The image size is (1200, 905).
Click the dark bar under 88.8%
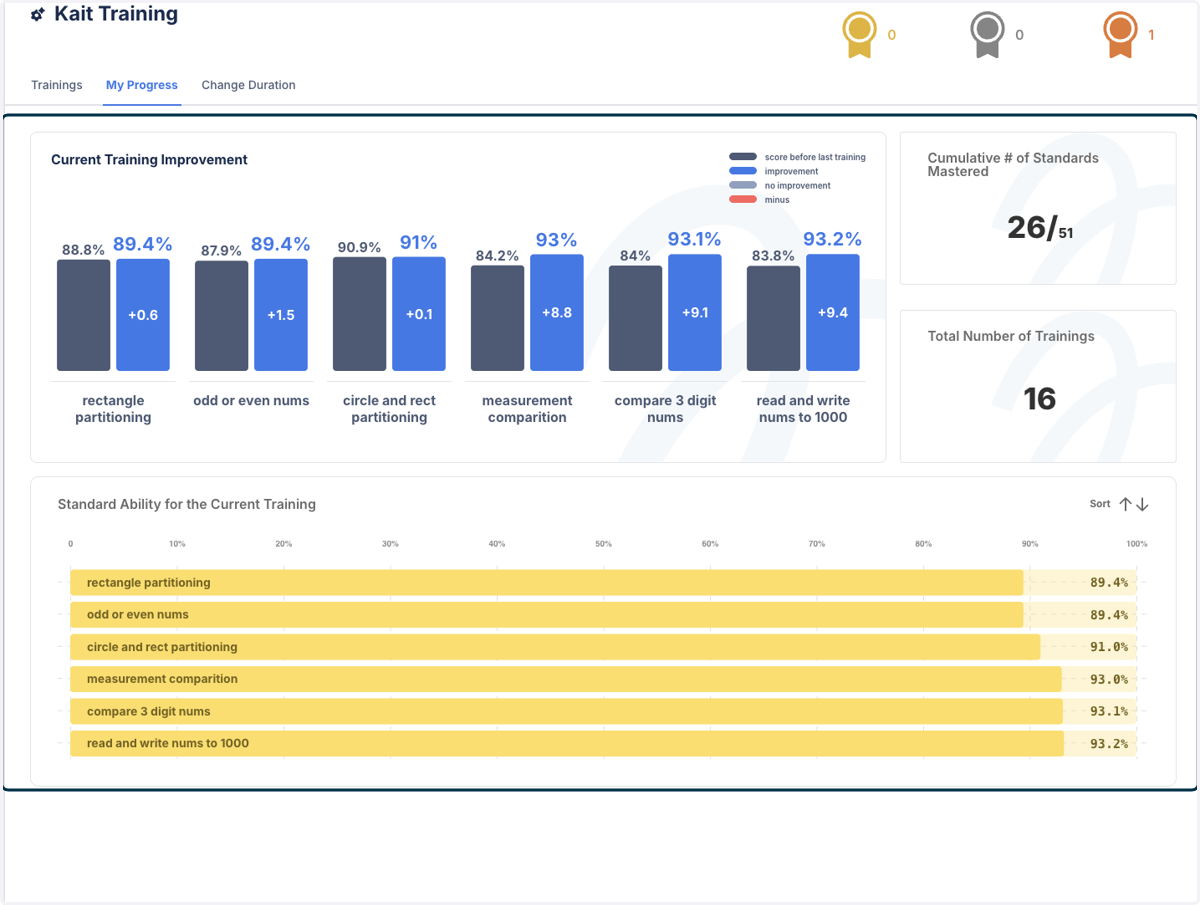[x=84, y=316]
